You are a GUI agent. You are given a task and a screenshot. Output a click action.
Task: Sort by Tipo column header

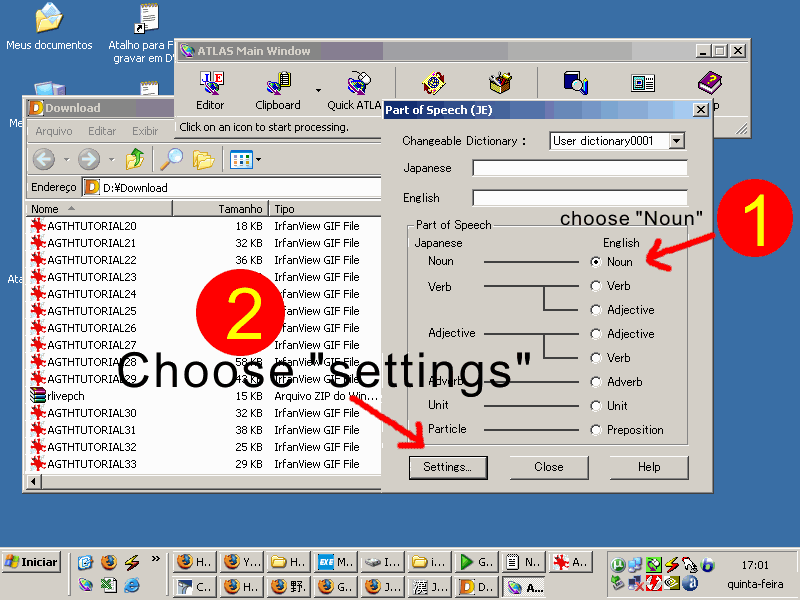[x=326, y=209]
